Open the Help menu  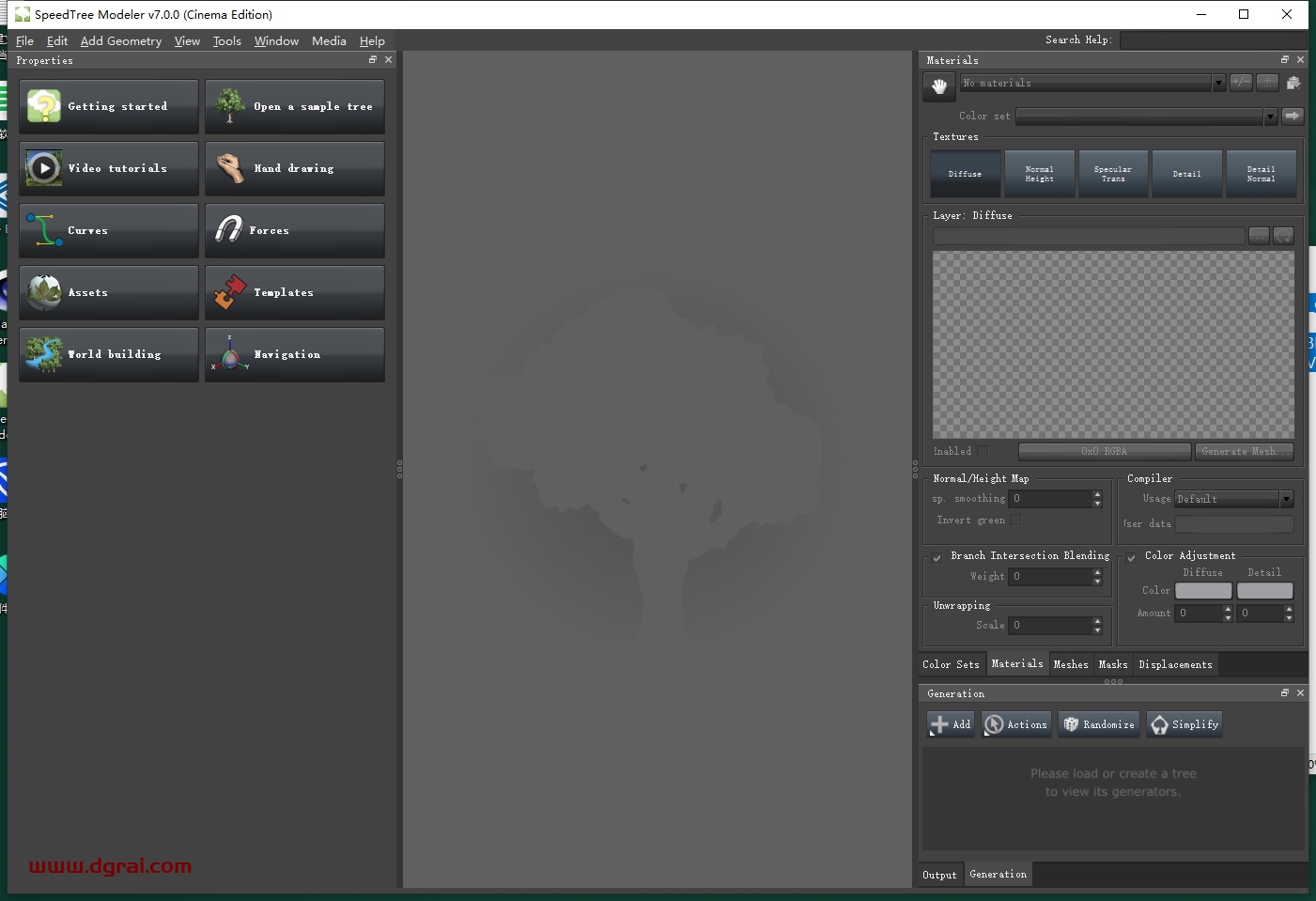(372, 40)
